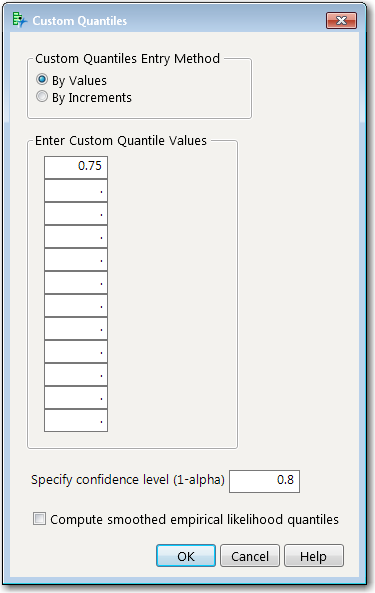Click the sixth quantile value field

(x=76, y=283)
